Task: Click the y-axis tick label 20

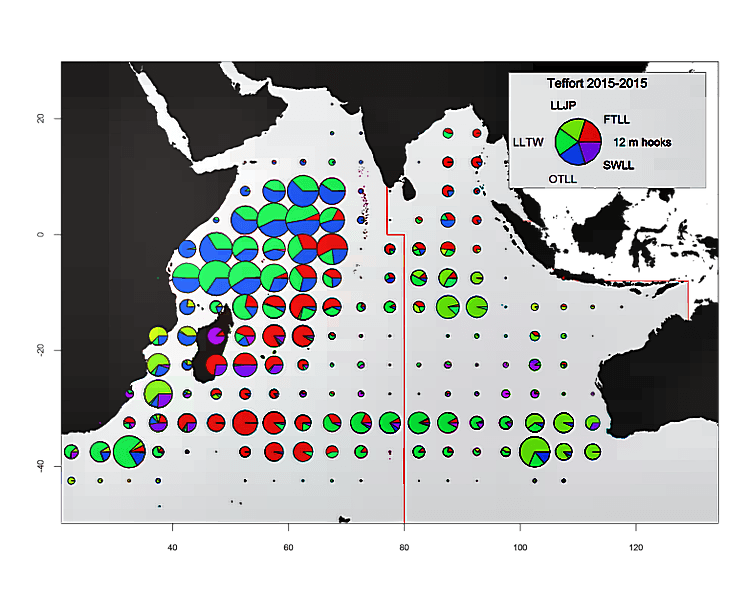Action: 41,118
